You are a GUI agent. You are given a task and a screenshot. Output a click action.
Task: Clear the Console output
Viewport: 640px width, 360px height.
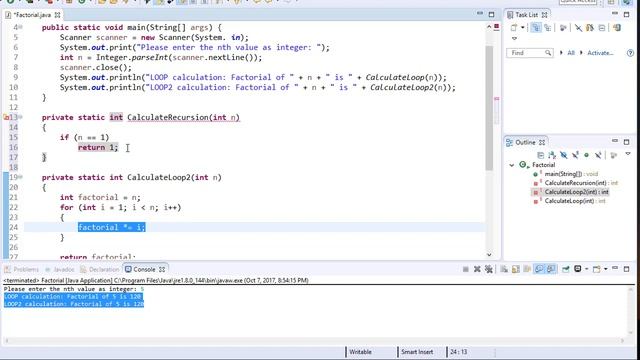(504, 269)
